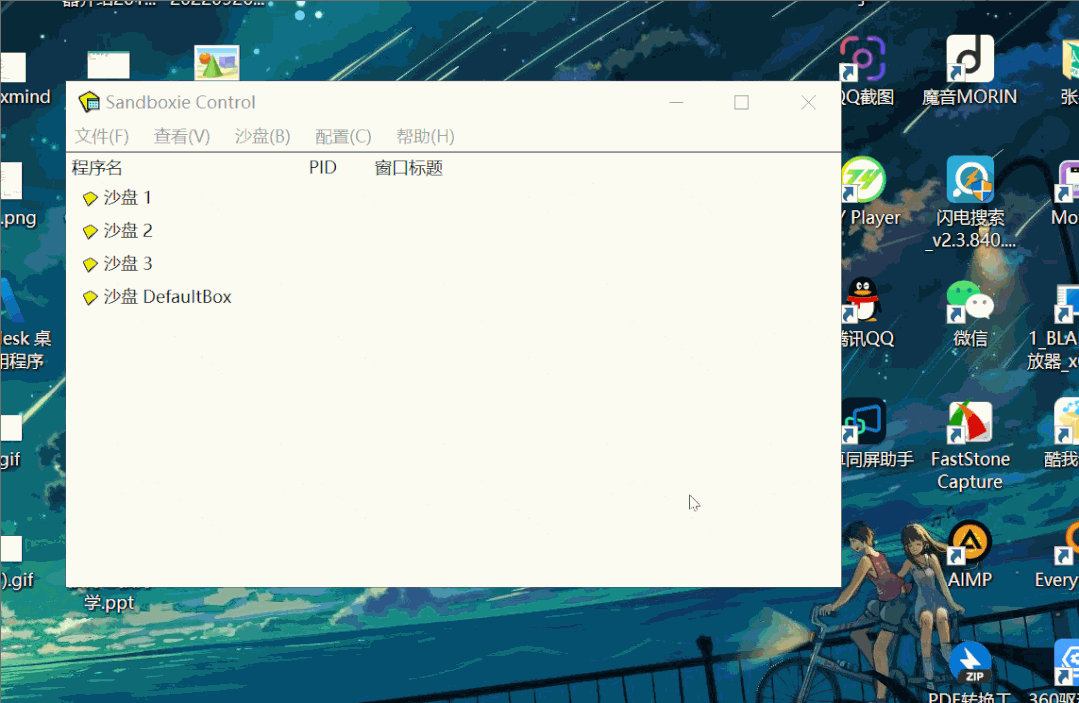Select the 同屏助手 desktop icon
The width and height of the screenshot is (1079, 703).
875,433
